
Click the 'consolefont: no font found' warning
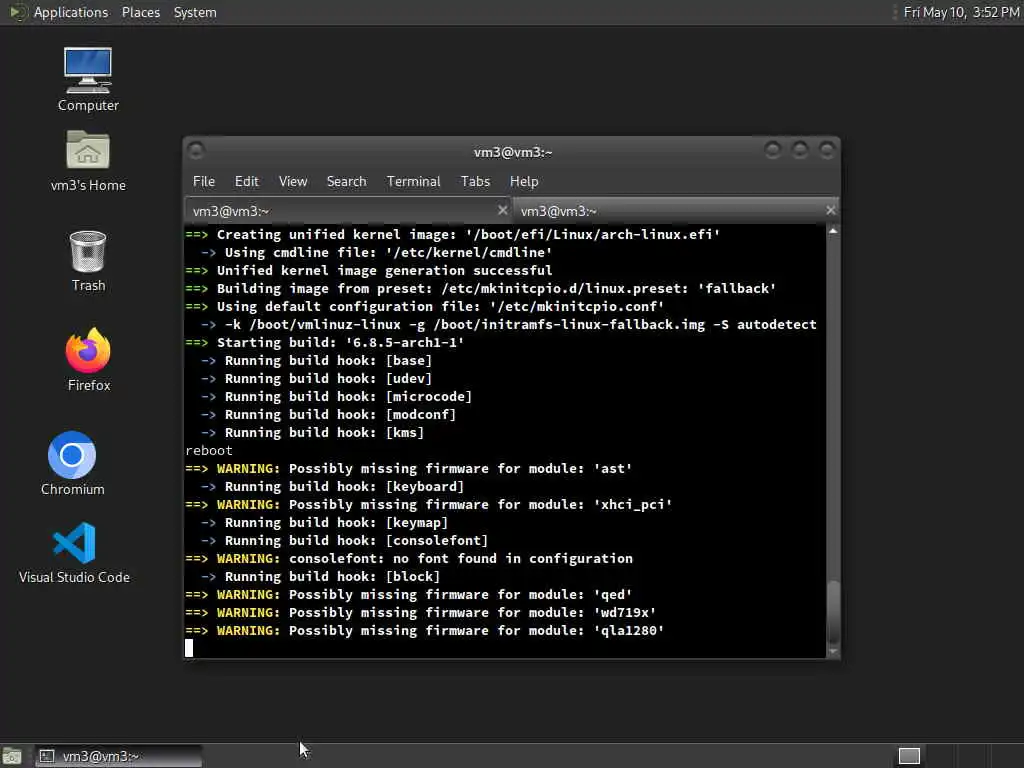[x=409, y=558]
